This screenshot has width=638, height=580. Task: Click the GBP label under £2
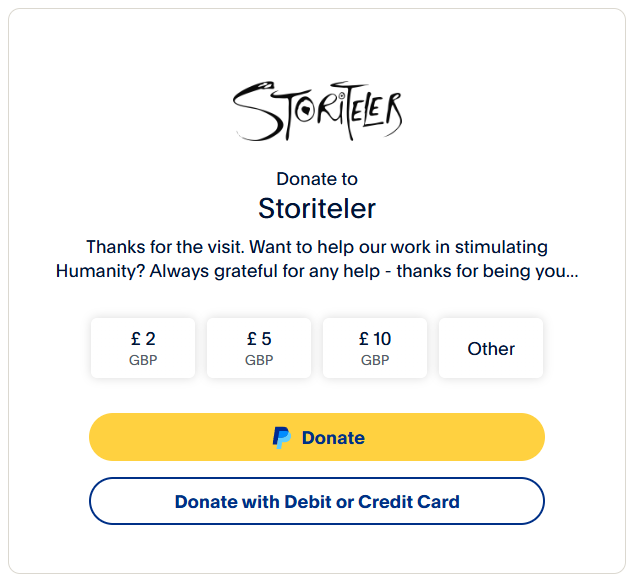coord(143,361)
